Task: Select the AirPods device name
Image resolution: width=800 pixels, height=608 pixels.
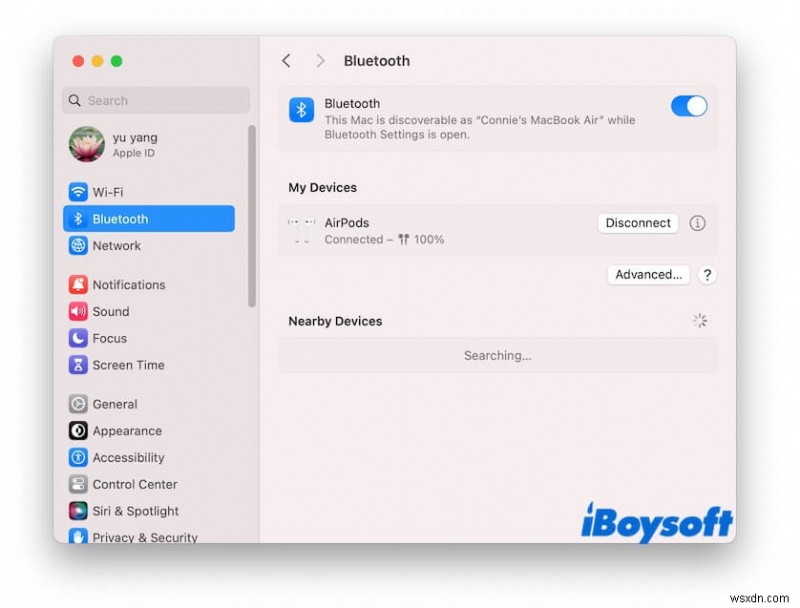Action: 347,222
